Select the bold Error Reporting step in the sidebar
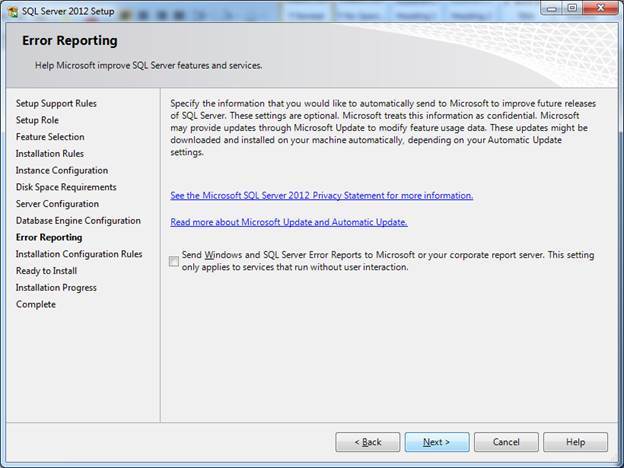Image resolution: width=624 pixels, height=468 pixels. point(49,237)
